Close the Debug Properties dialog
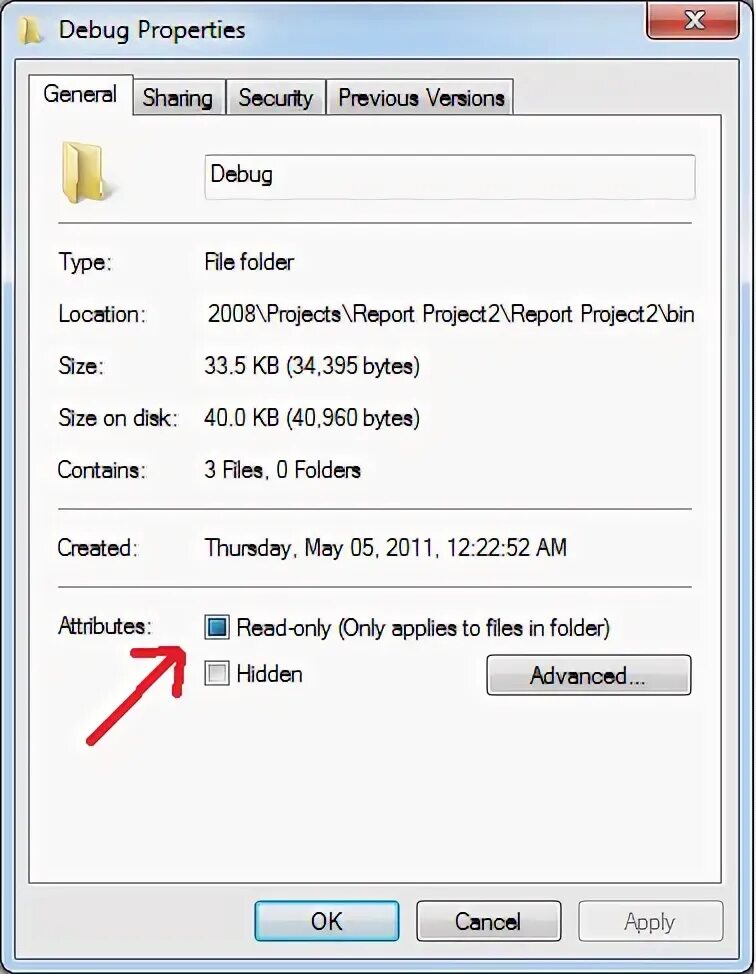This screenshot has height=974, width=756. click(692, 20)
